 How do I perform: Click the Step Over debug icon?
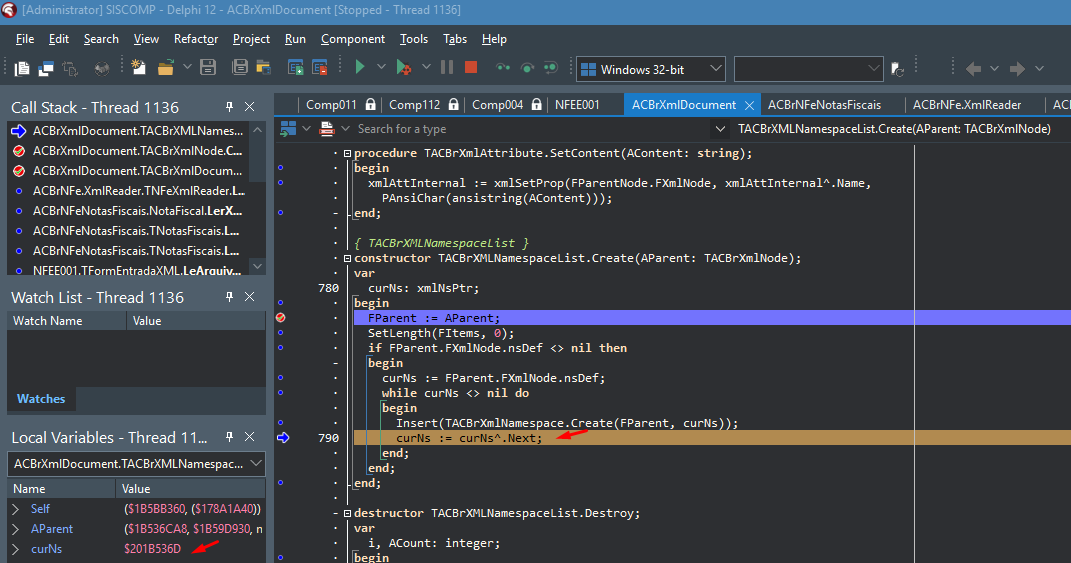coord(527,68)
